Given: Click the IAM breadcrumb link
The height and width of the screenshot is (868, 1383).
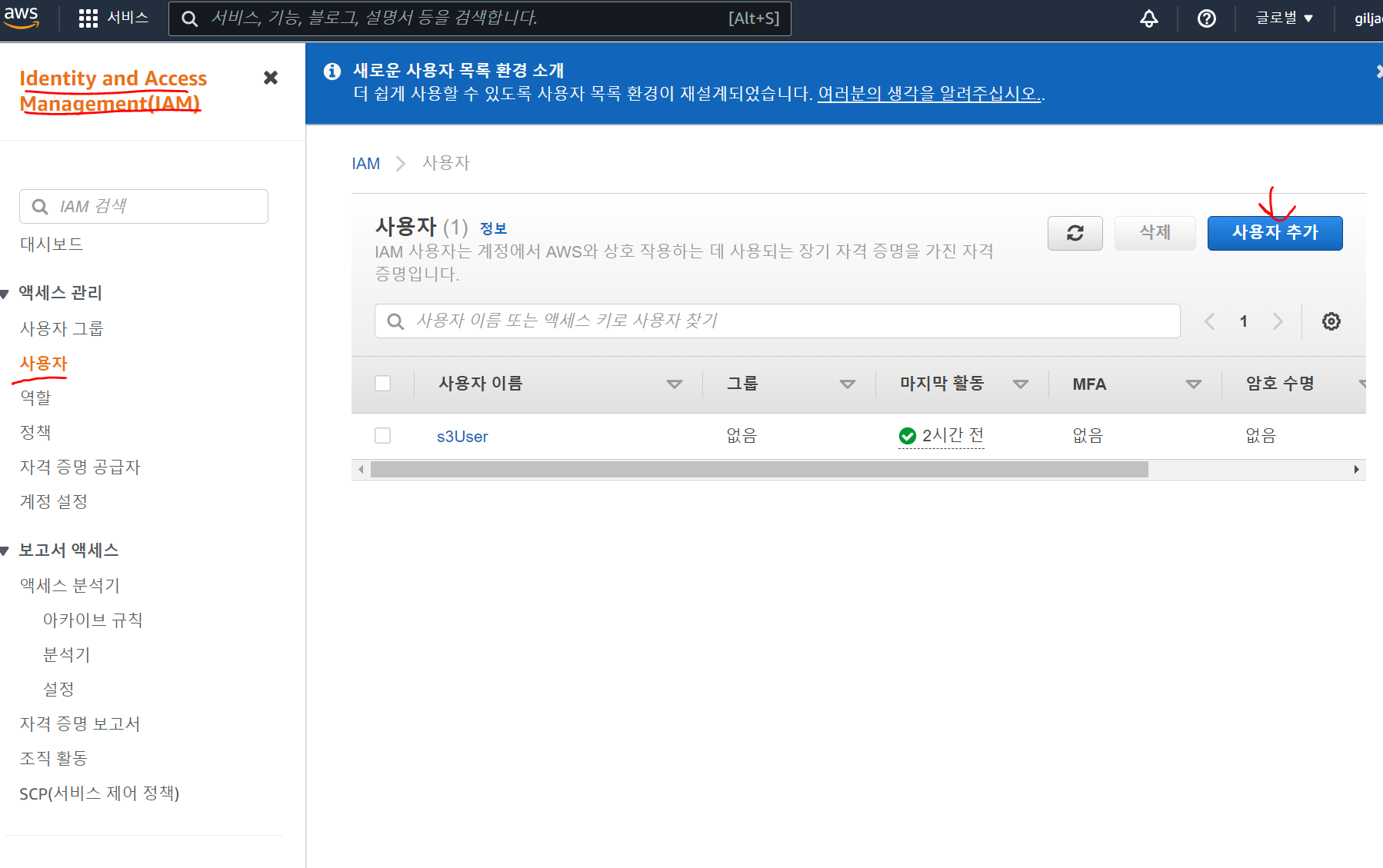Looking at the screenshot, I should [366, 164].
